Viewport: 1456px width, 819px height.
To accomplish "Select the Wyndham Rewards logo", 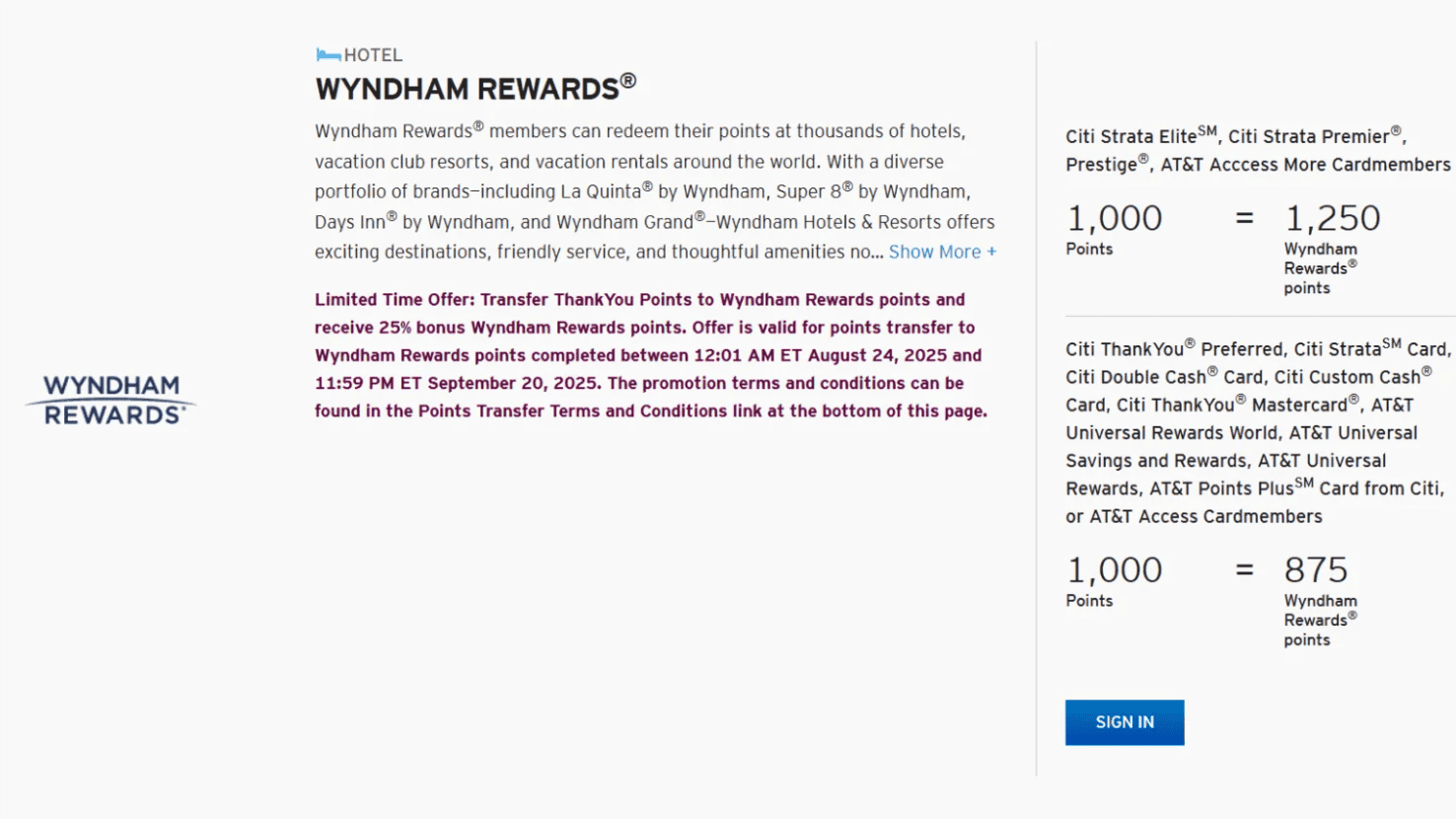I will [x=109, y=399].
